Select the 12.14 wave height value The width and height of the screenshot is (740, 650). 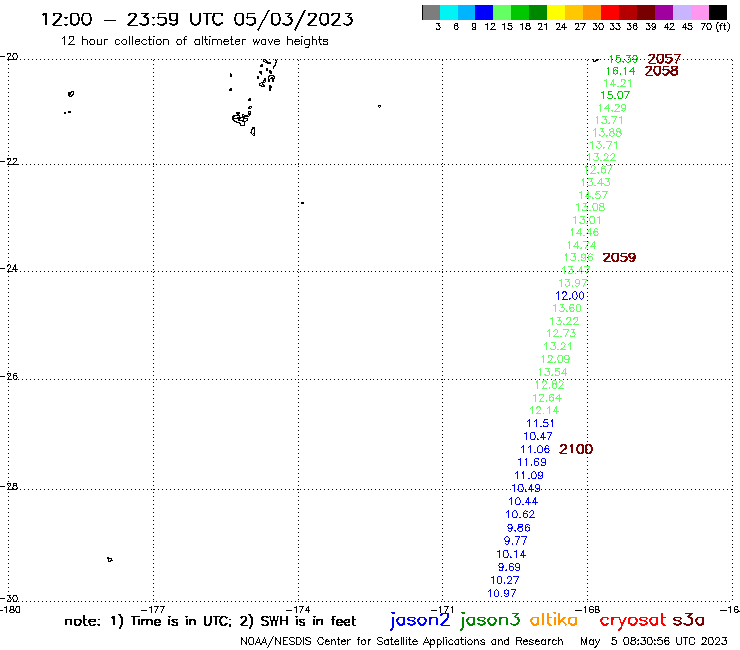click(544, 410)
